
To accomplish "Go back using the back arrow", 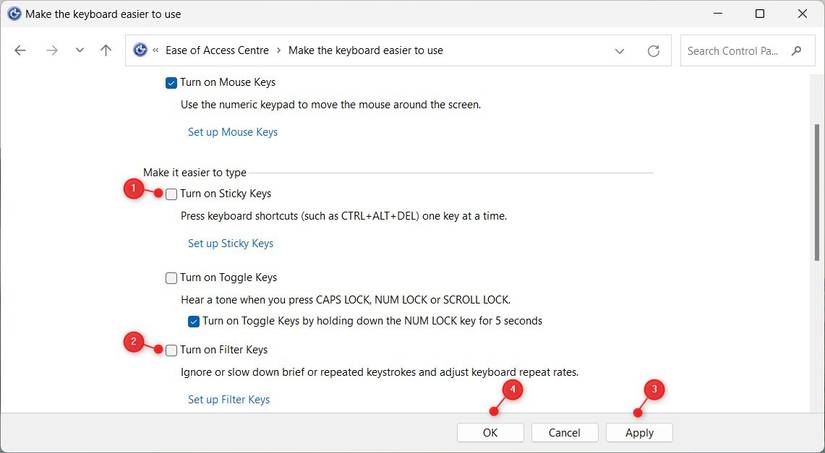I will (x=21, y=50).
